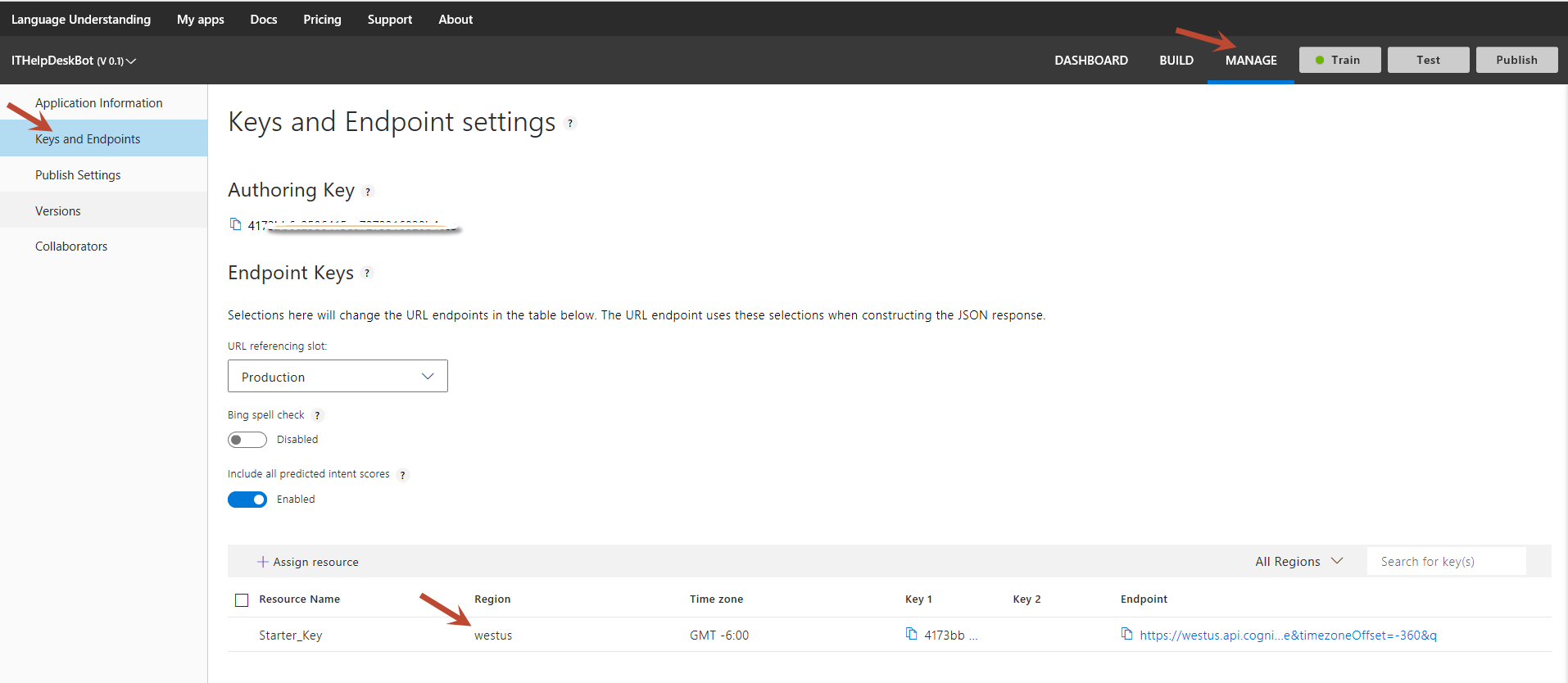Click the Train button

click(x=1339, y=60)
